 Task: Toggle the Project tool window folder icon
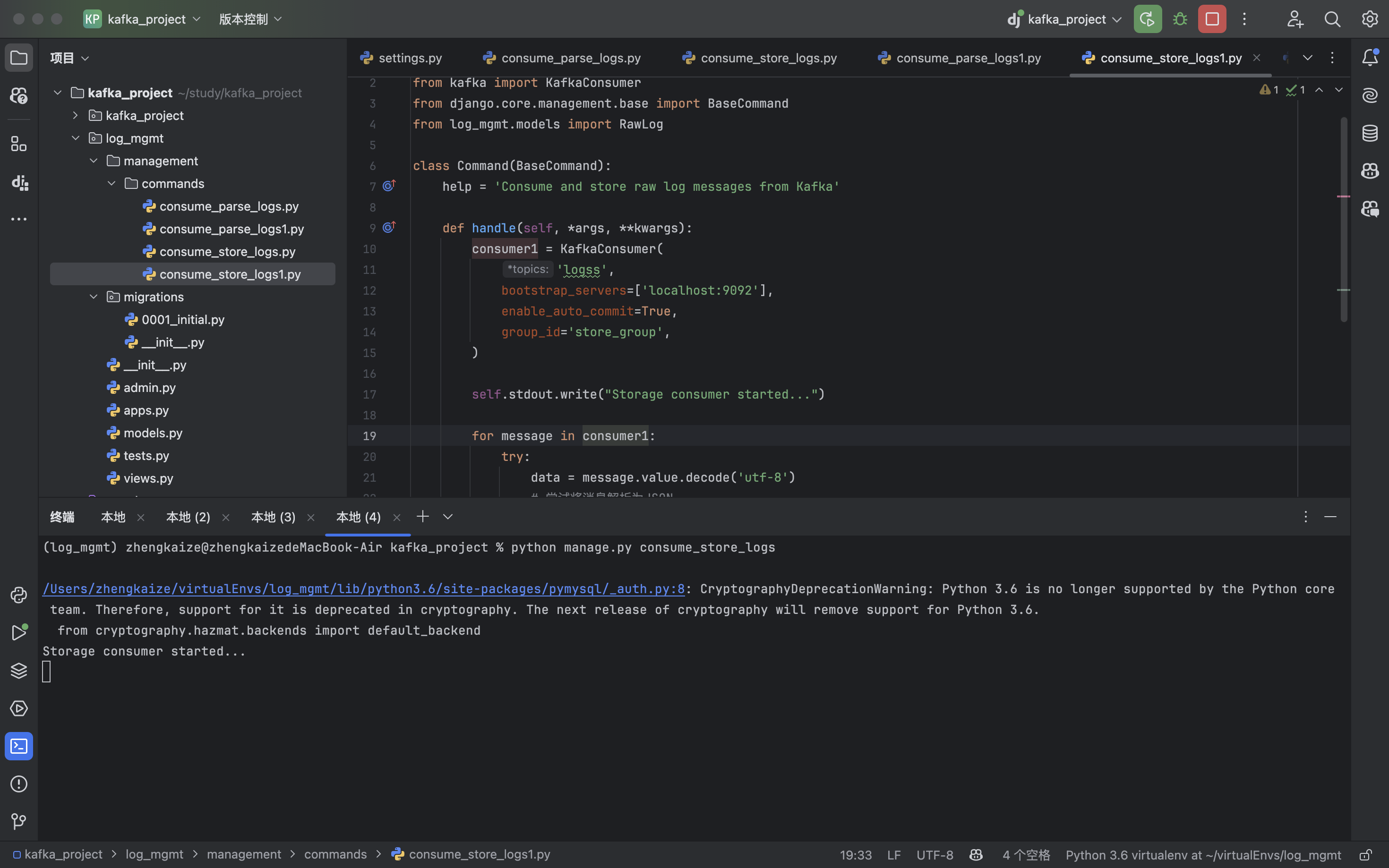tap(19, 58)
